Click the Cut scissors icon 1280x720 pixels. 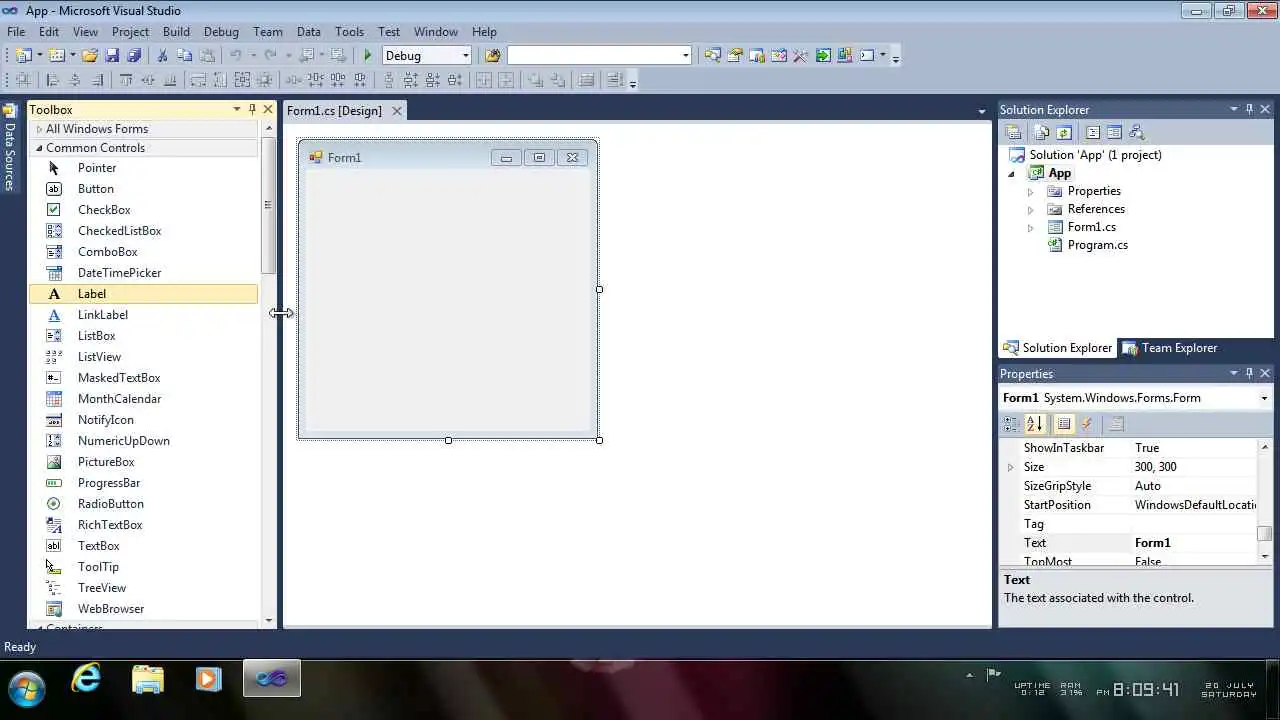(x=162, y=55)
